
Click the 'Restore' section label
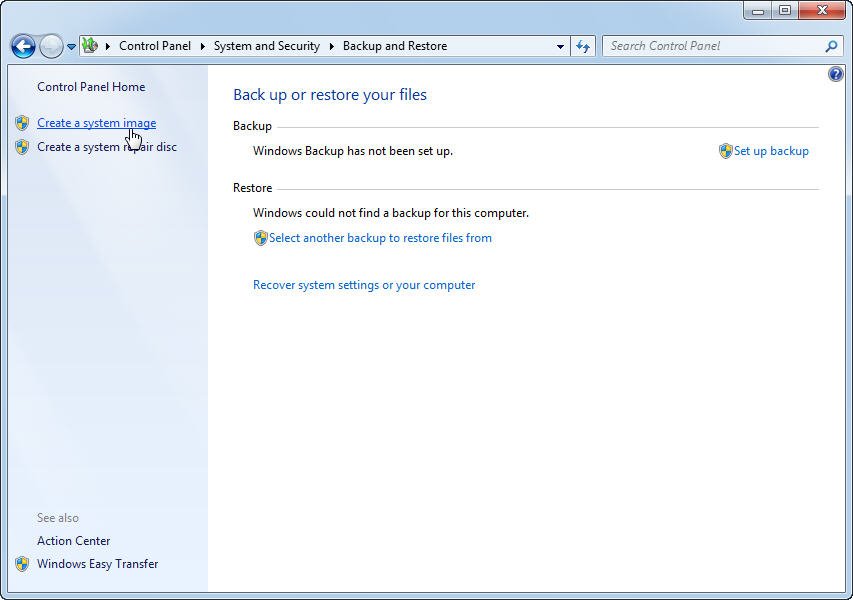pyautogui.click(x=252, y=188)
